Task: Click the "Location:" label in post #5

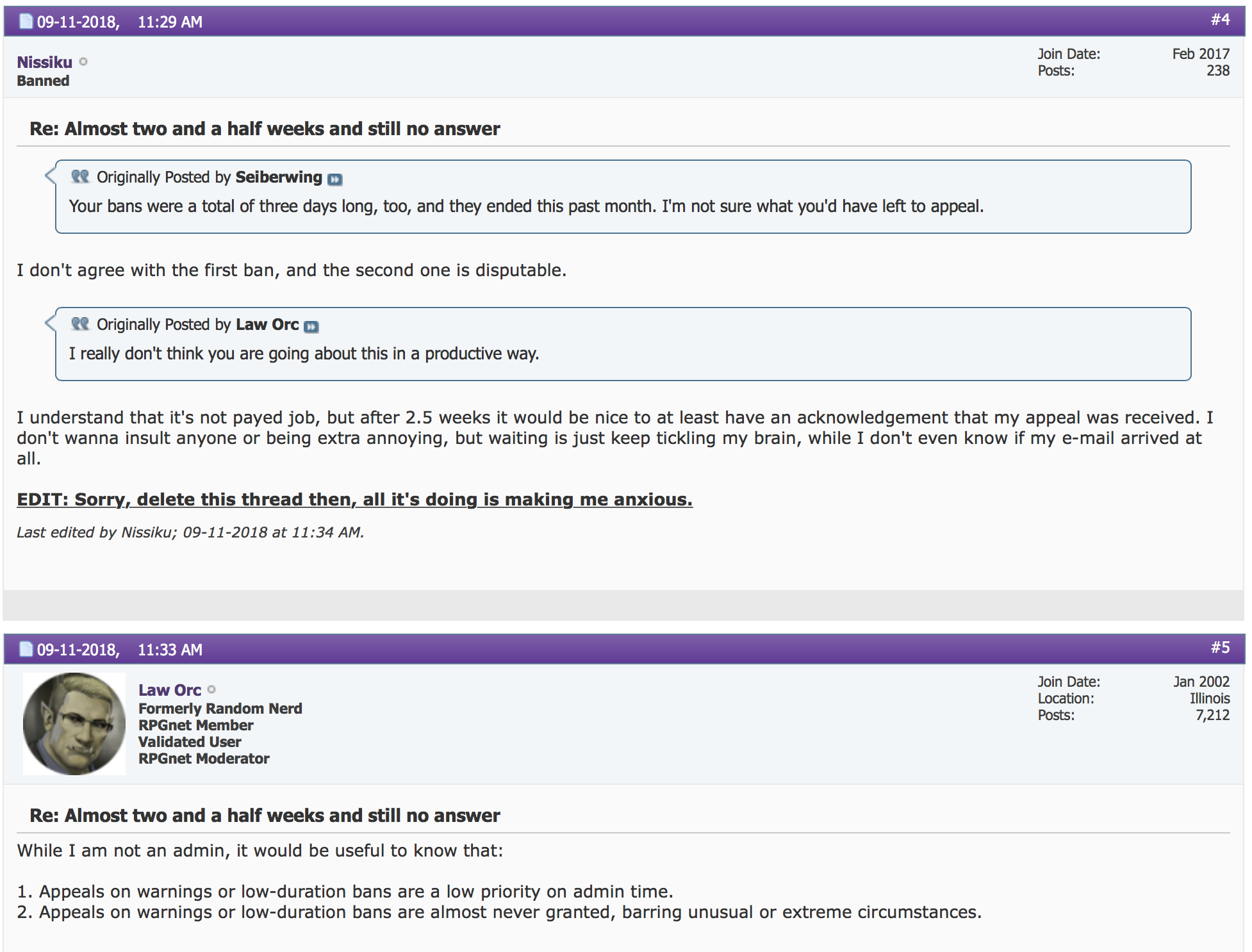Action: coord(1066,698)
